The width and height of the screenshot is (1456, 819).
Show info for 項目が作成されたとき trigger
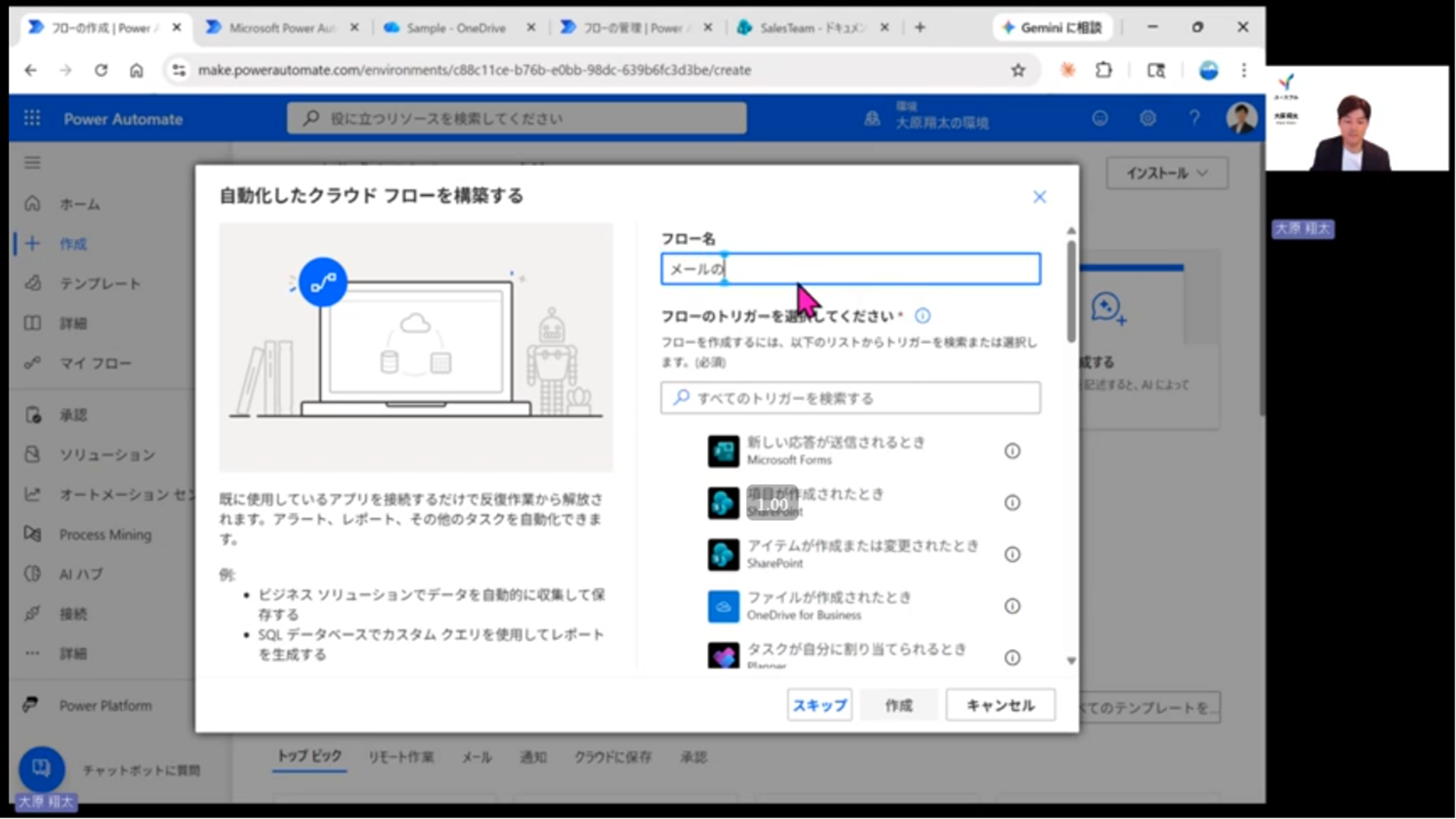(1012, 502)
